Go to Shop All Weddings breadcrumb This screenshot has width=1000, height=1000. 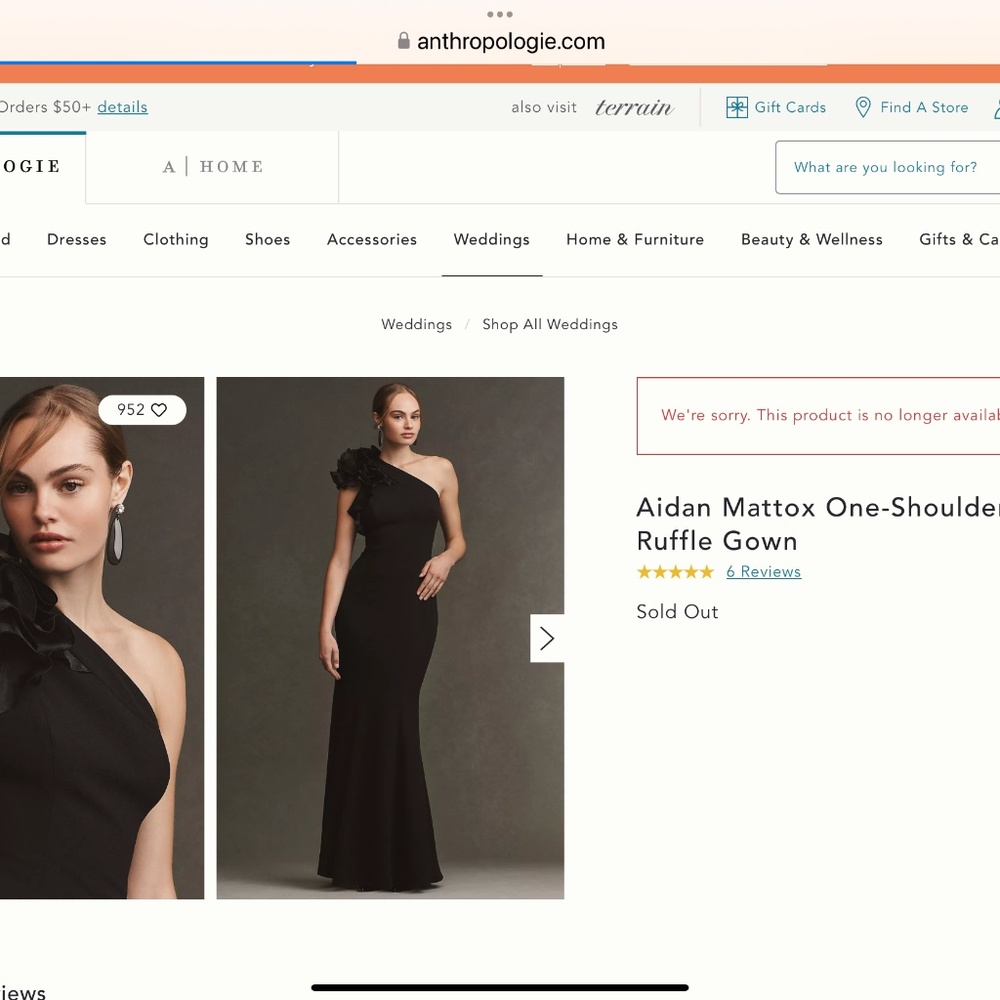(550, 325)
